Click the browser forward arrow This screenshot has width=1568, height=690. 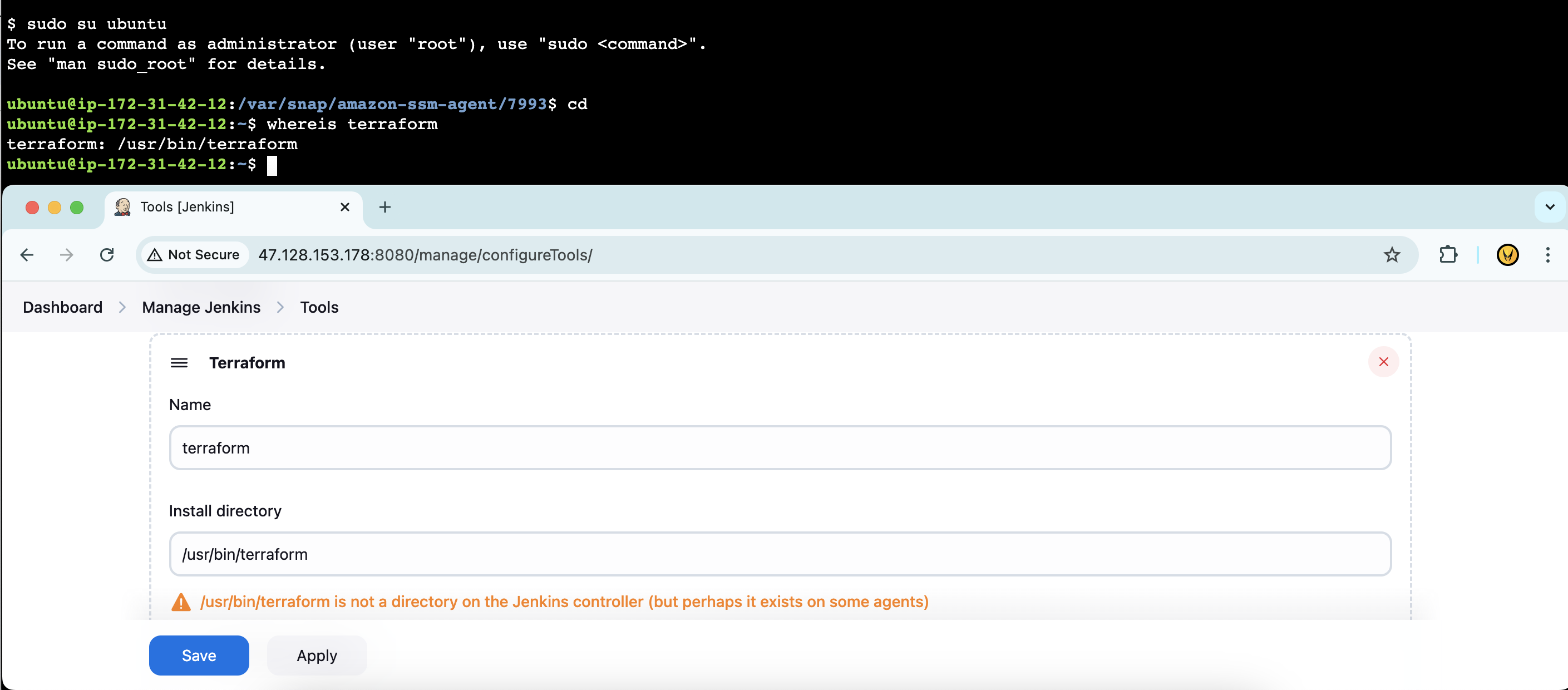pos(66,255)
